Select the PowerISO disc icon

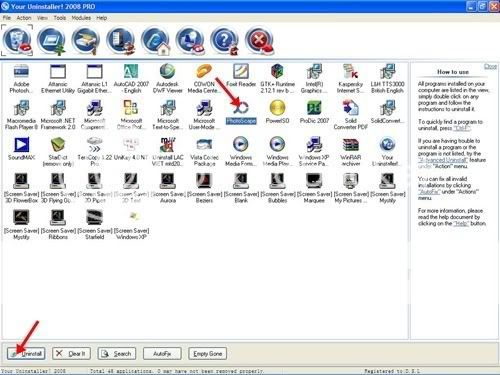pos(277,107)
